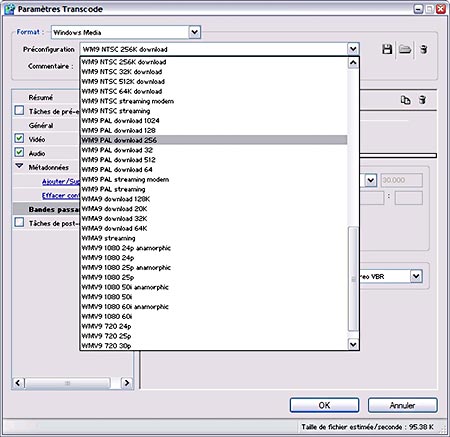Select WM9 NTSC streaming modem preset
The height and width of the screenshot is (437, 450).
click(214, 101)
